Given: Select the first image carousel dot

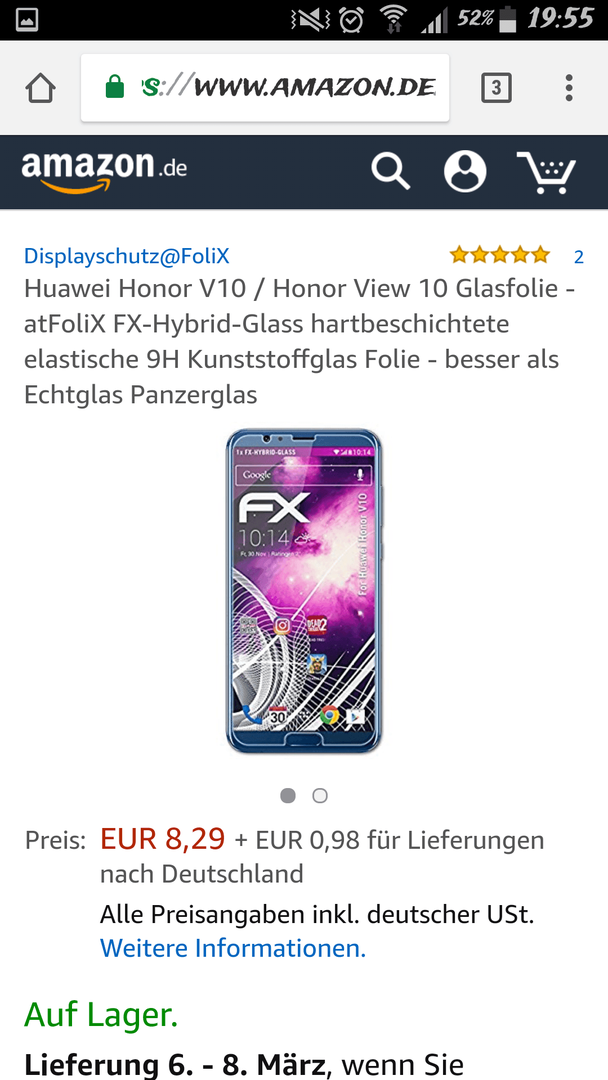Looking at the screenshot, I should [288, 796].
